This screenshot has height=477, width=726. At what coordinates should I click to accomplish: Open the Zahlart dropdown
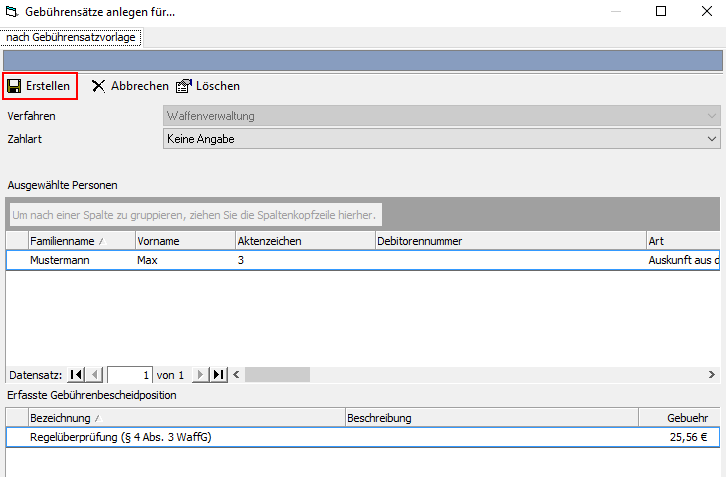click(x=711, y=139)
